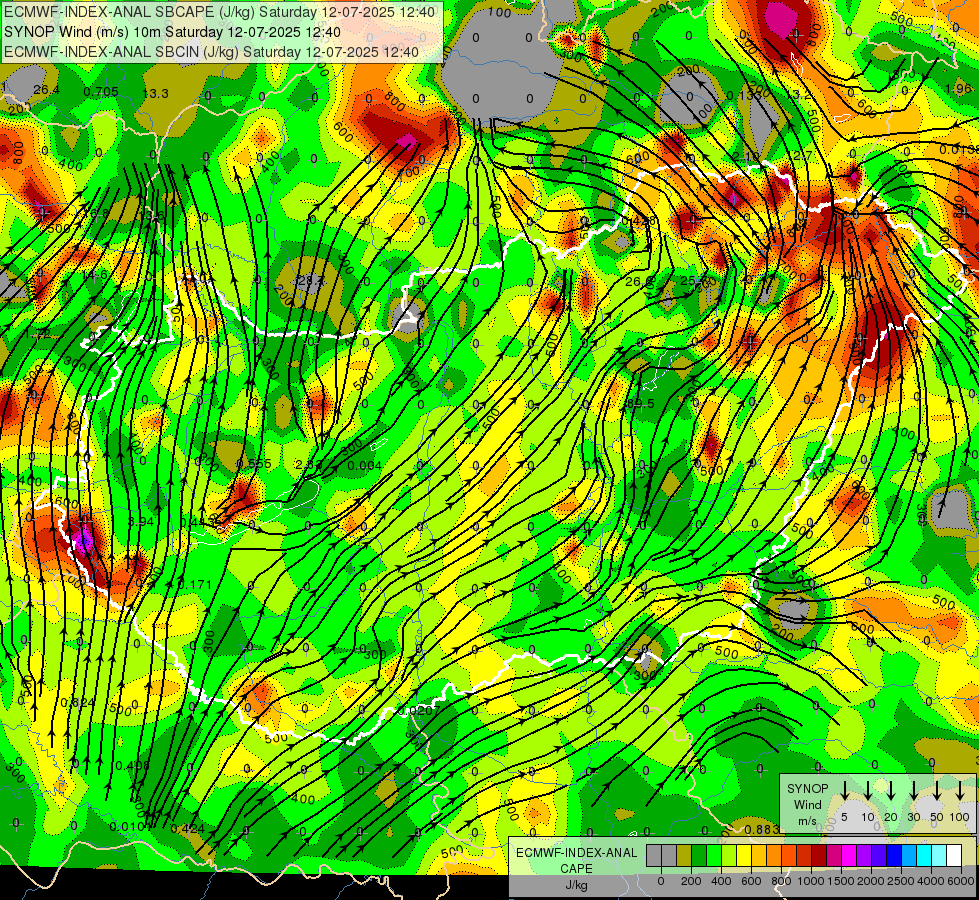Select the yellow swatch in the CAPE legend
This screenshot has width=979, height=900.
(x=744, y=856)
